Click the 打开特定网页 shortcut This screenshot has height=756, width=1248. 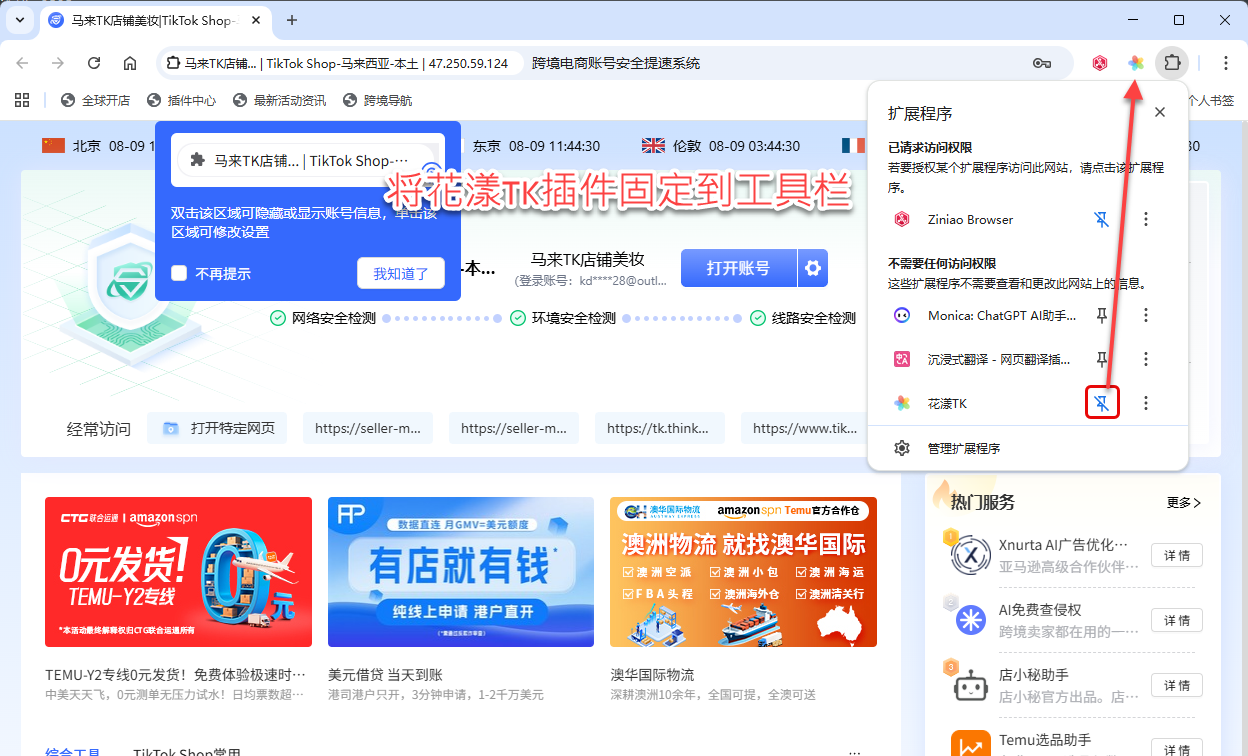pos(217,428)
